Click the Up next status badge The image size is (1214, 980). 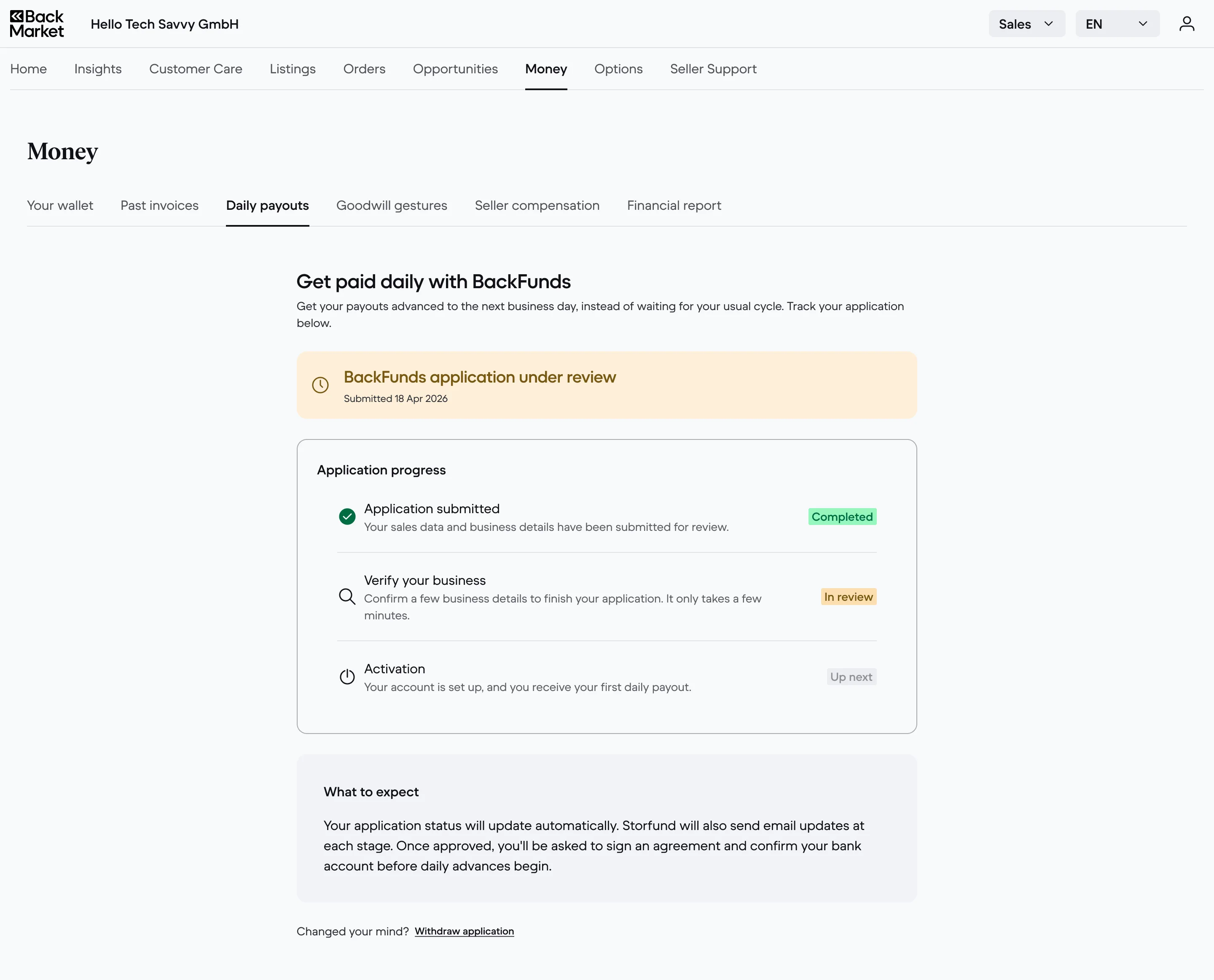point(851,676)
